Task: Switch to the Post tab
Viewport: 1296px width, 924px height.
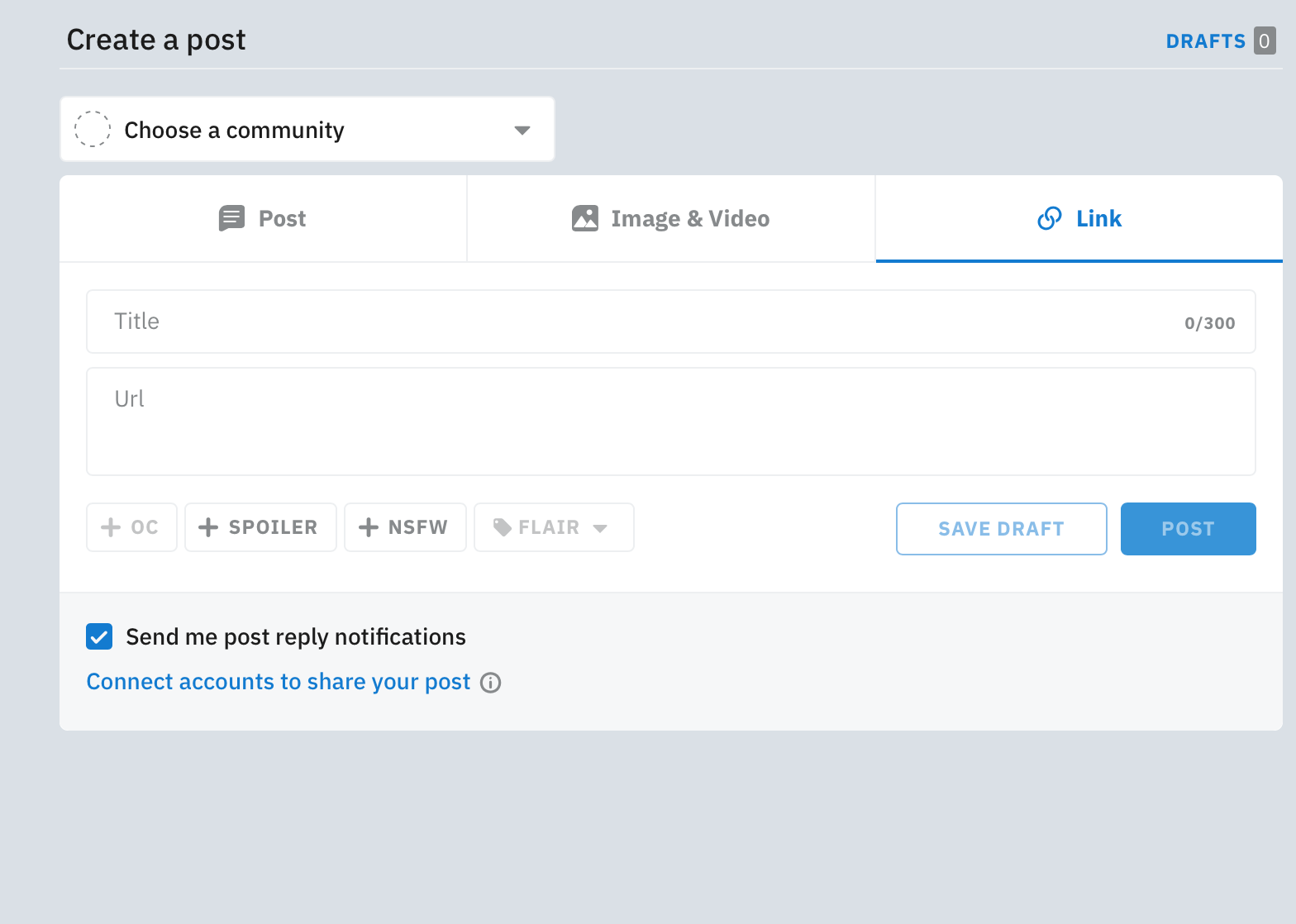Action: (263, 219)
